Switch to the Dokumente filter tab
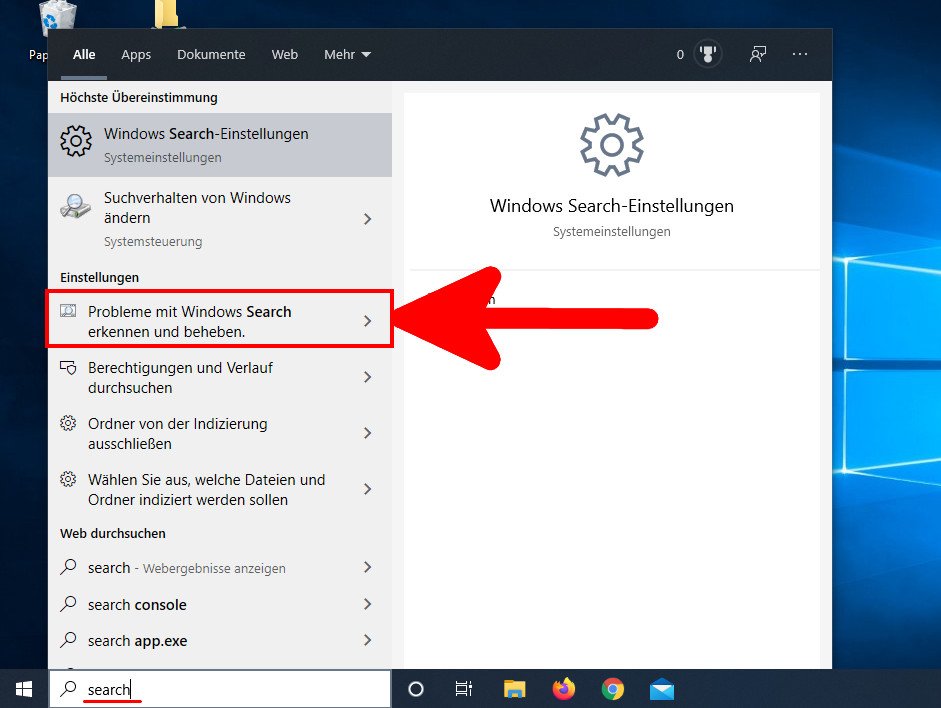 click(211, 54)
